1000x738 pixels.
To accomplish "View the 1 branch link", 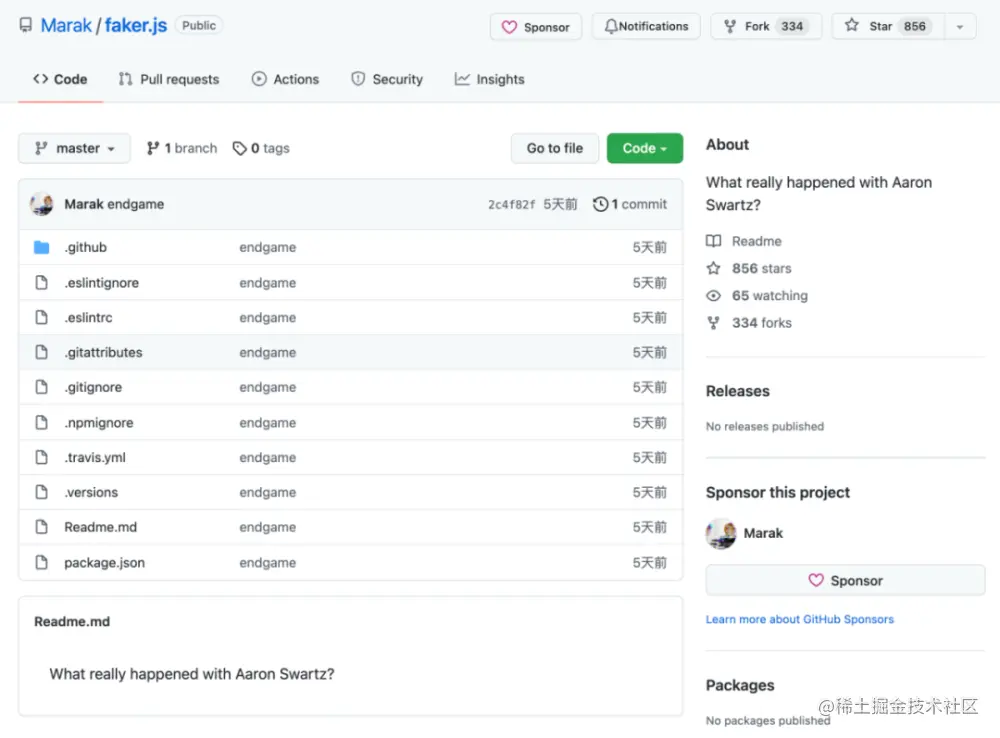I will [x=182, y=148].
